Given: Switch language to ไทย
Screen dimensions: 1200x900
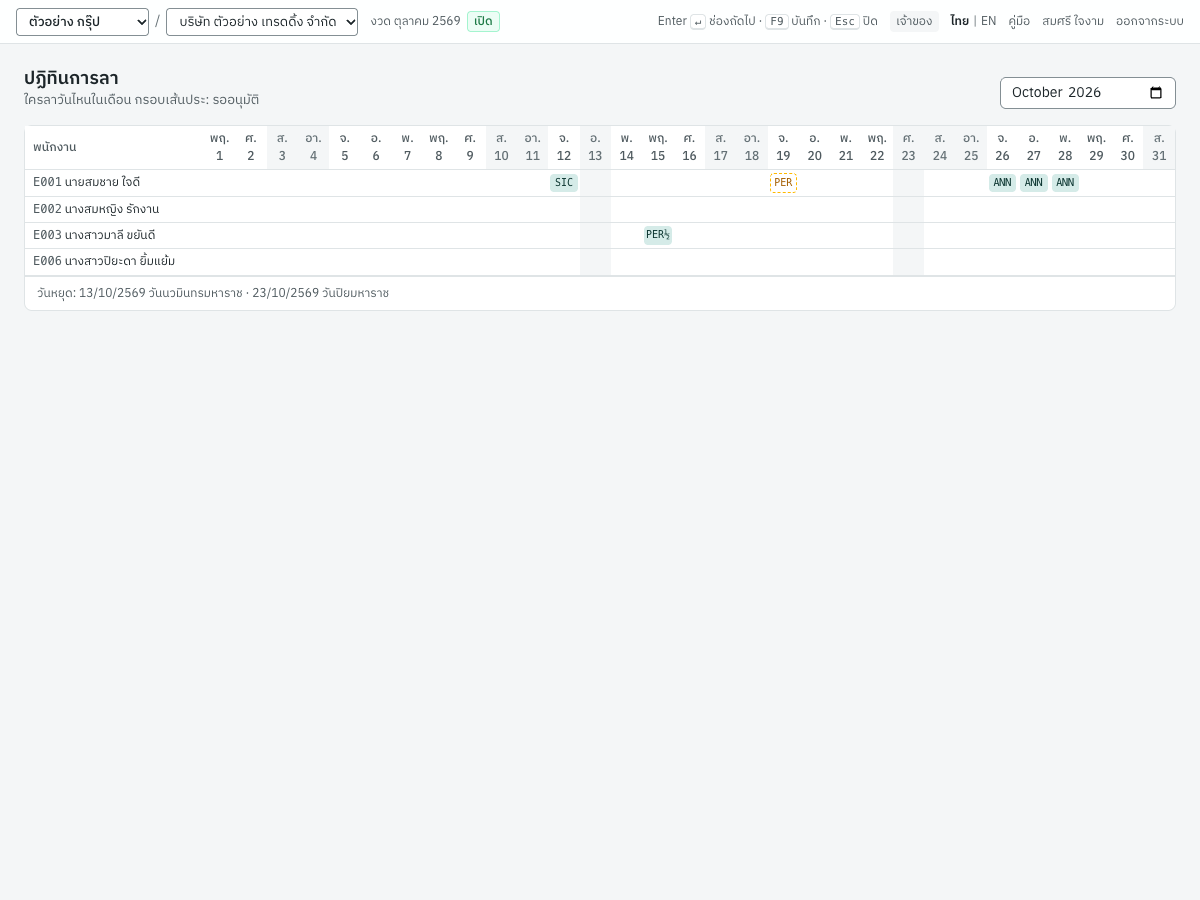Looking at the screenshot, I should (x=959, y=21).
